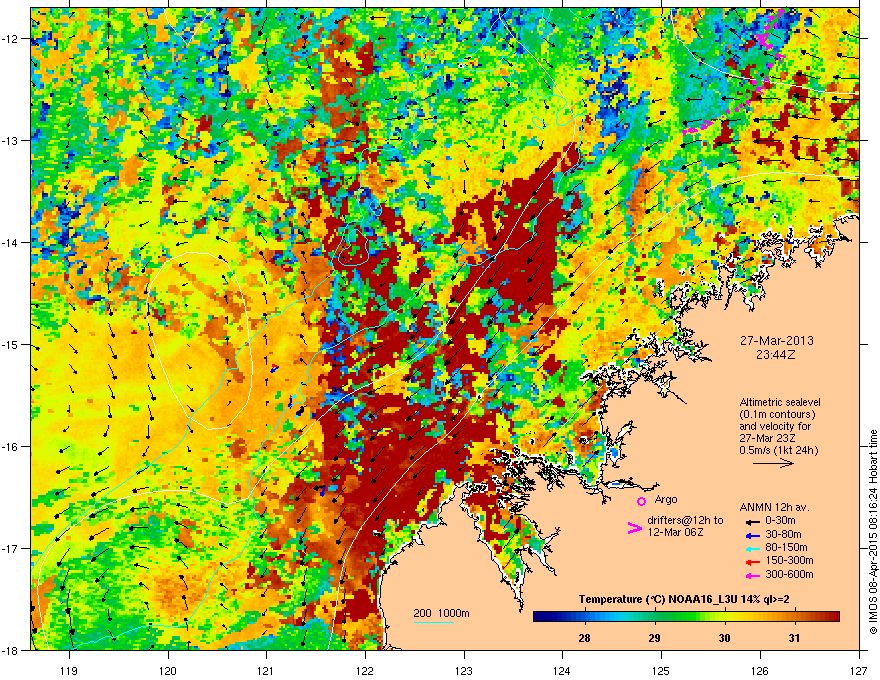Click the longitude axis label '125'
The height and width of the screenshot is (680, 880).
(x=661, y=670)
